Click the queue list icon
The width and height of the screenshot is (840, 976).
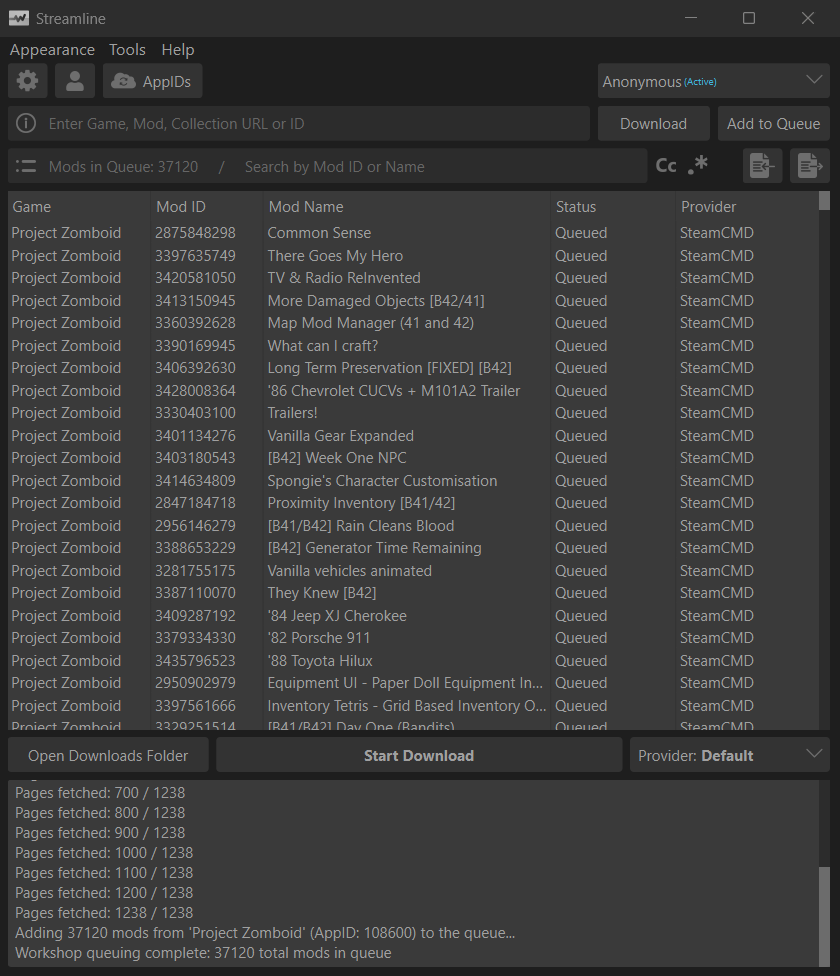pos(26,166)
